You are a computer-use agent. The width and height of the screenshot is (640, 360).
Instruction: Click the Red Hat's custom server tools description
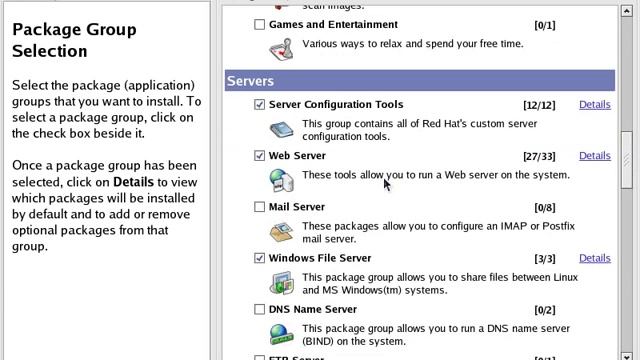pos(420,130)
